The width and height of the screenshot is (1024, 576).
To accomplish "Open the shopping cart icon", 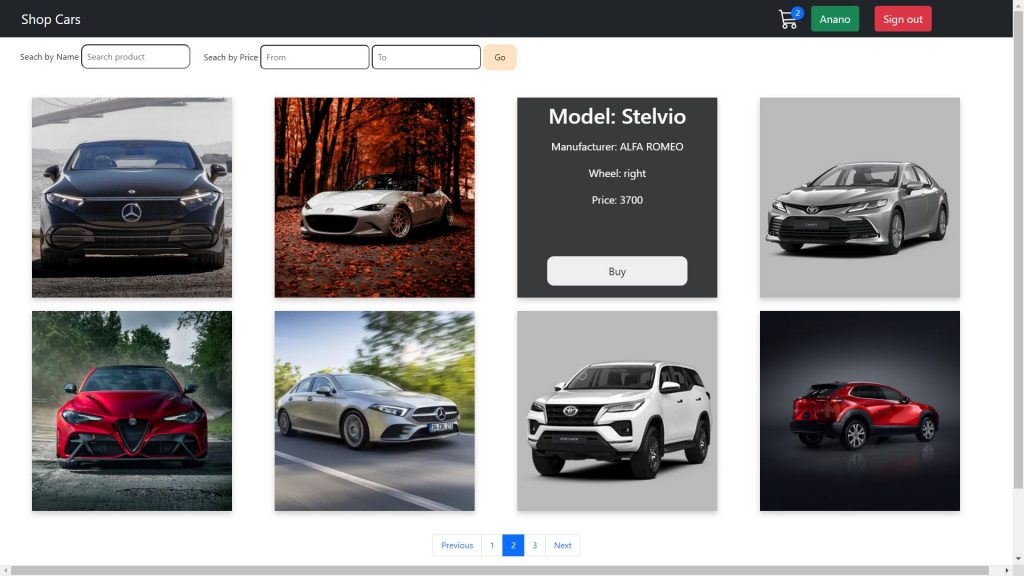I will click(789, 19).
